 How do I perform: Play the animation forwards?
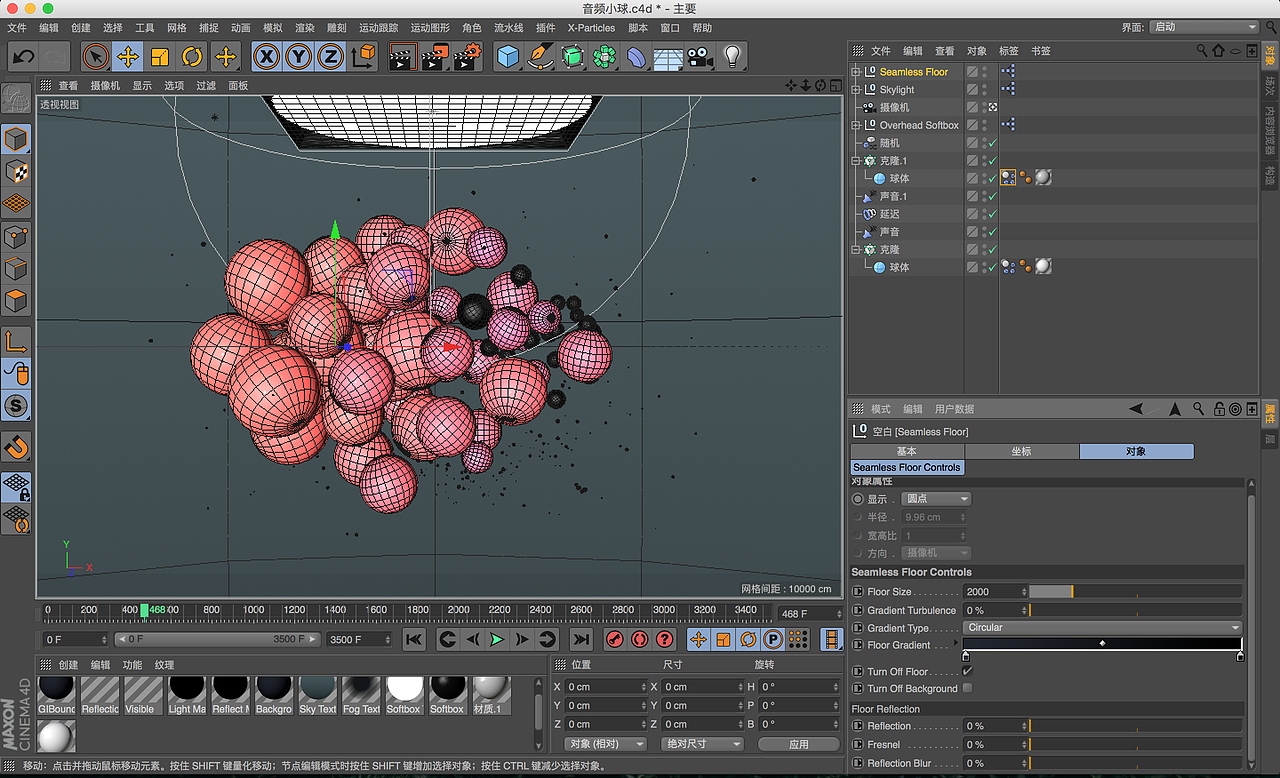[496, 639]
